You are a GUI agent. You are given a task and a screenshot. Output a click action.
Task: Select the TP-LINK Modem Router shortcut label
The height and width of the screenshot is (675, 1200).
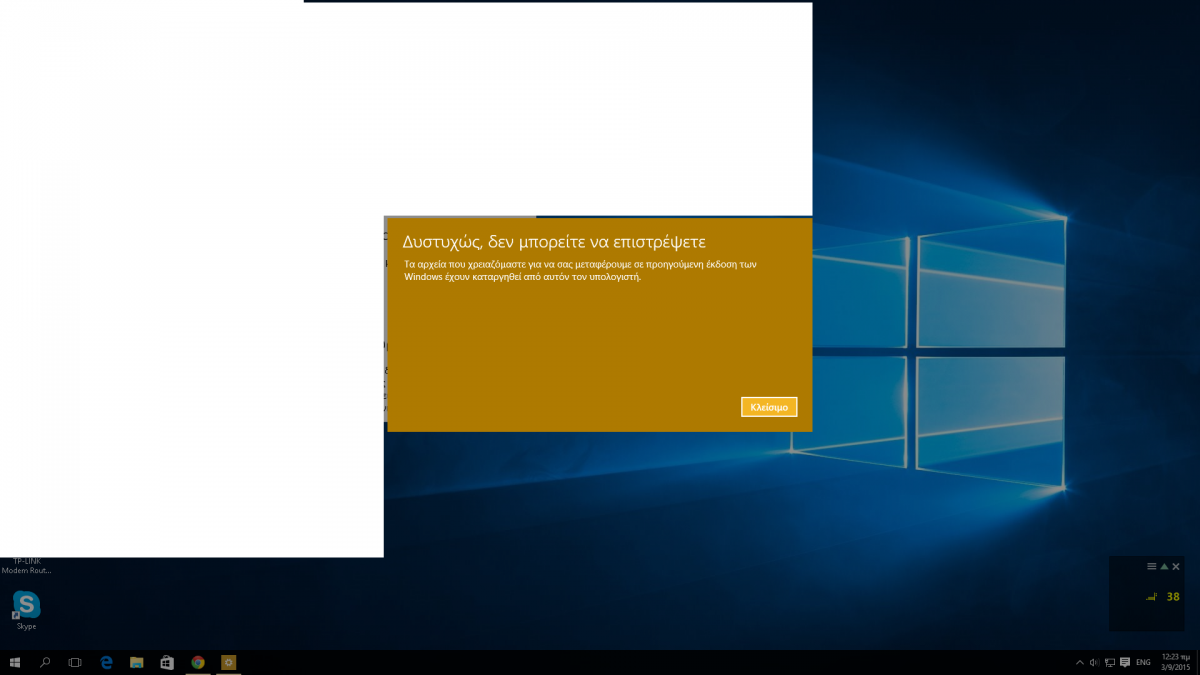(27, 566)
